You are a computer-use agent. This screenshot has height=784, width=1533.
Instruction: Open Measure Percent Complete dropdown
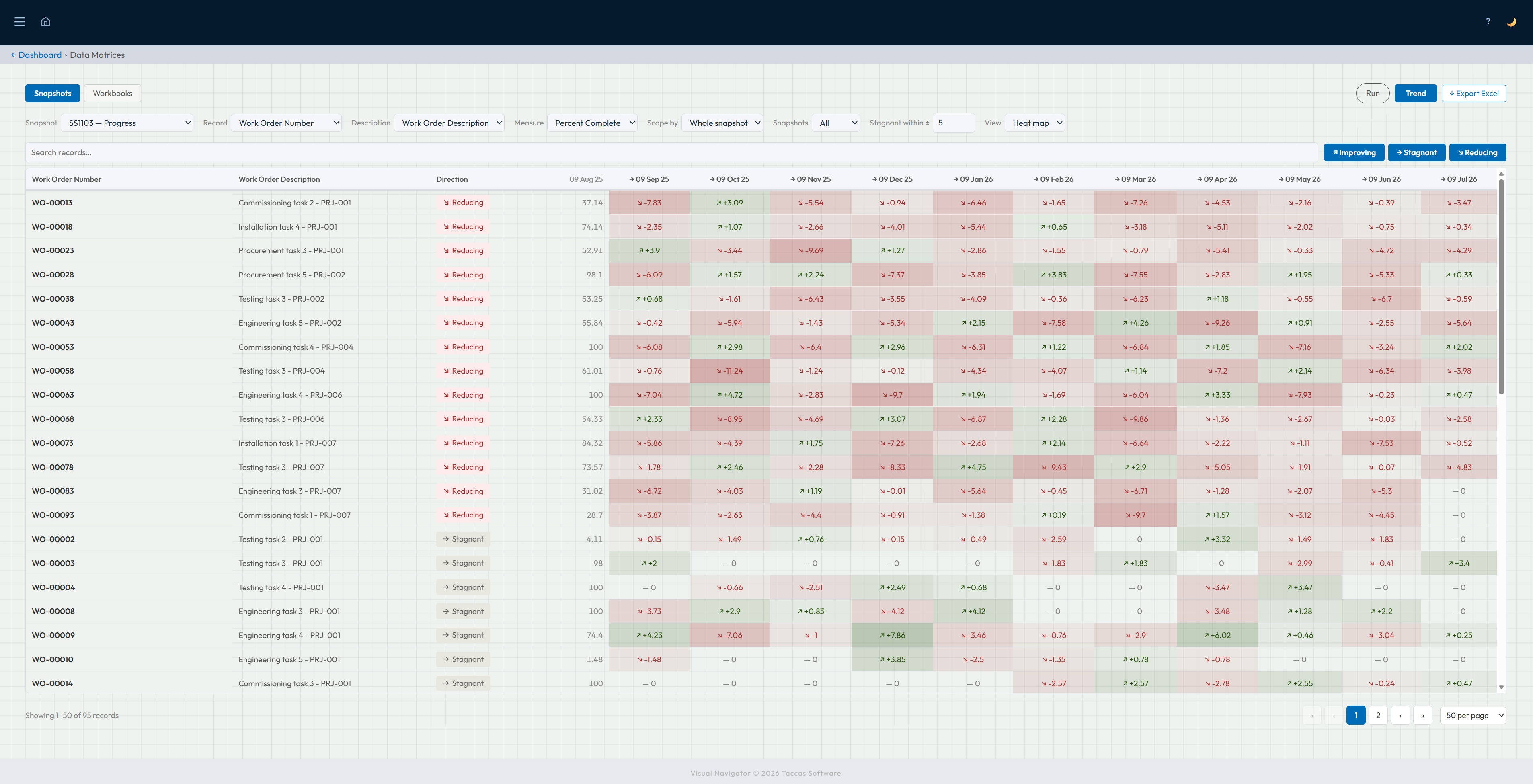tap(592, 123)
